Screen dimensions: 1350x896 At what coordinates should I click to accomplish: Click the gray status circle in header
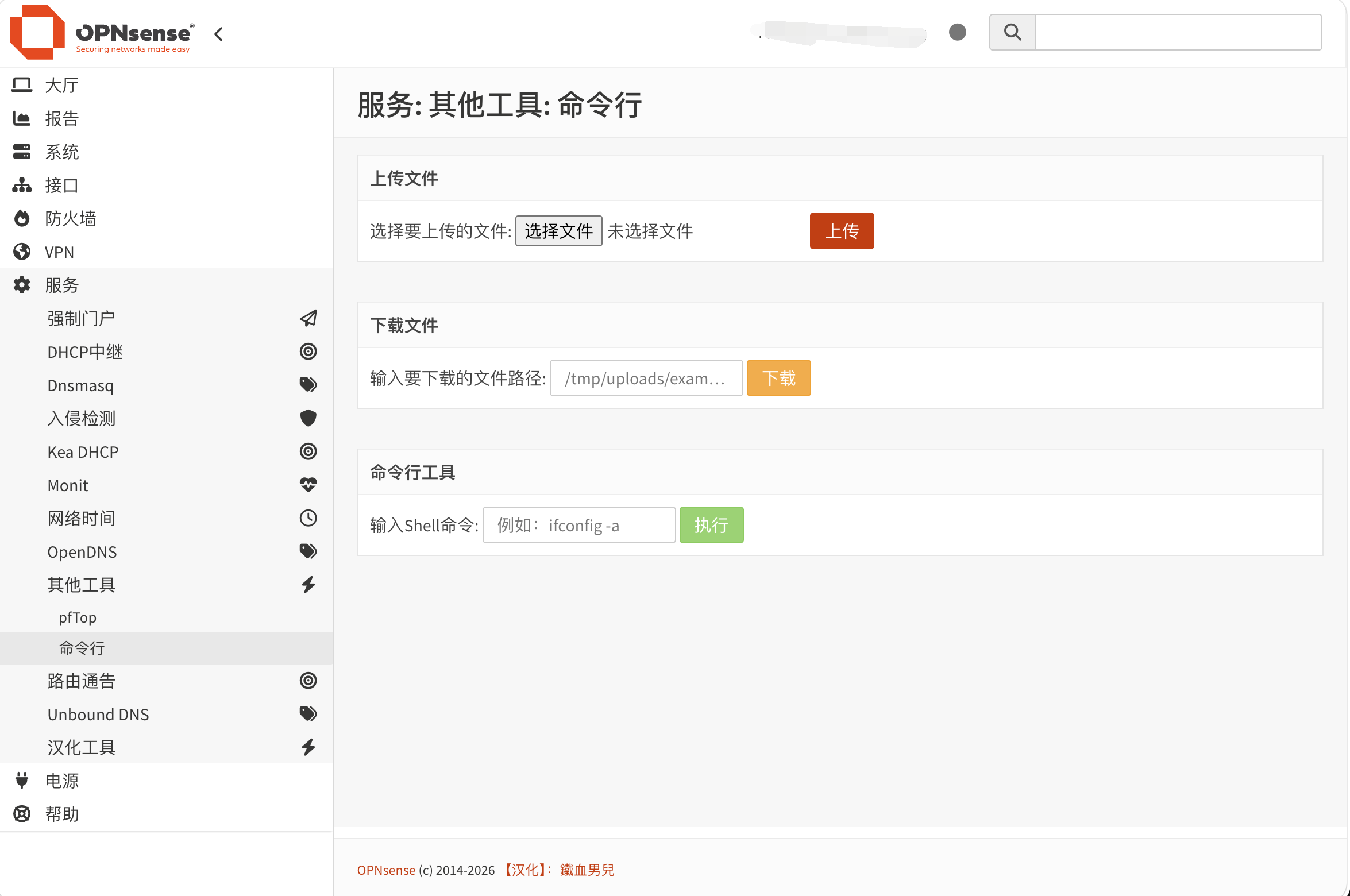click(957, 32)
